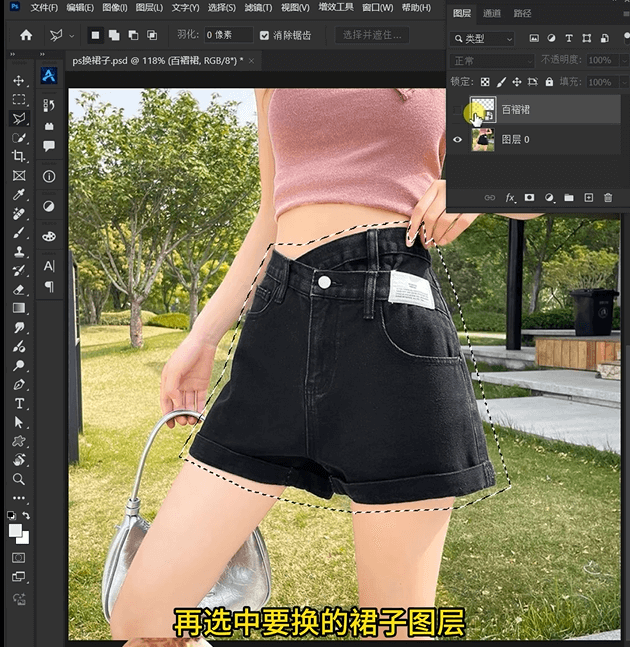The width and height of the screenshot is (630, 647).
Task: Show the 百褶裙 layer visibility
Action: (457, 110)
